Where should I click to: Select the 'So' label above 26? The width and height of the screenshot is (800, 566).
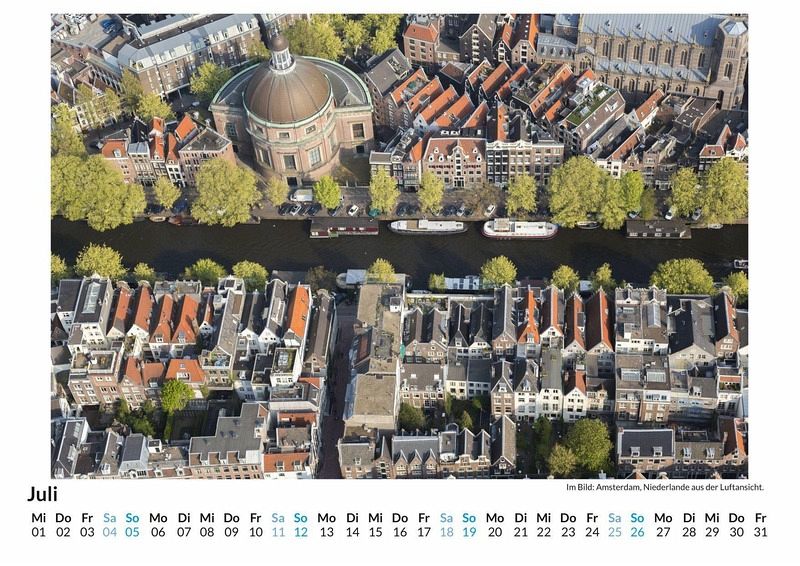coord(637,518)
